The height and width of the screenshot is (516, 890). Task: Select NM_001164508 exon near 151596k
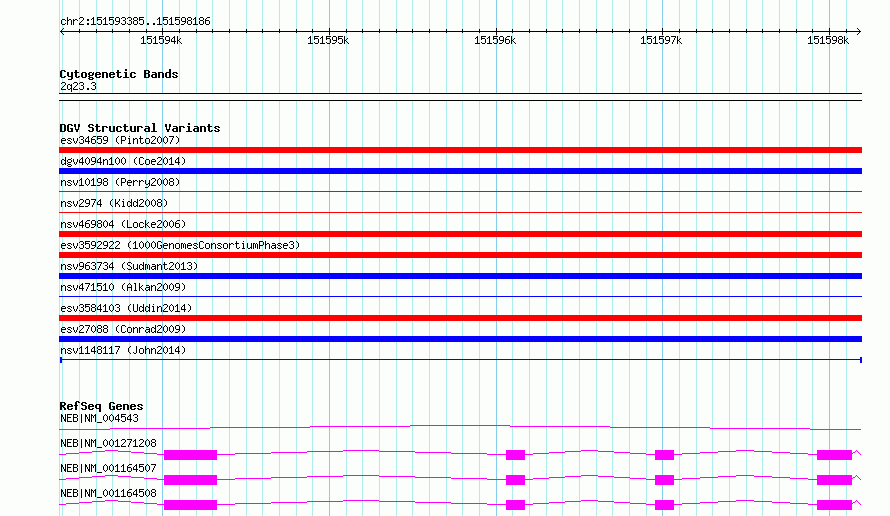[x=515, y=505]
